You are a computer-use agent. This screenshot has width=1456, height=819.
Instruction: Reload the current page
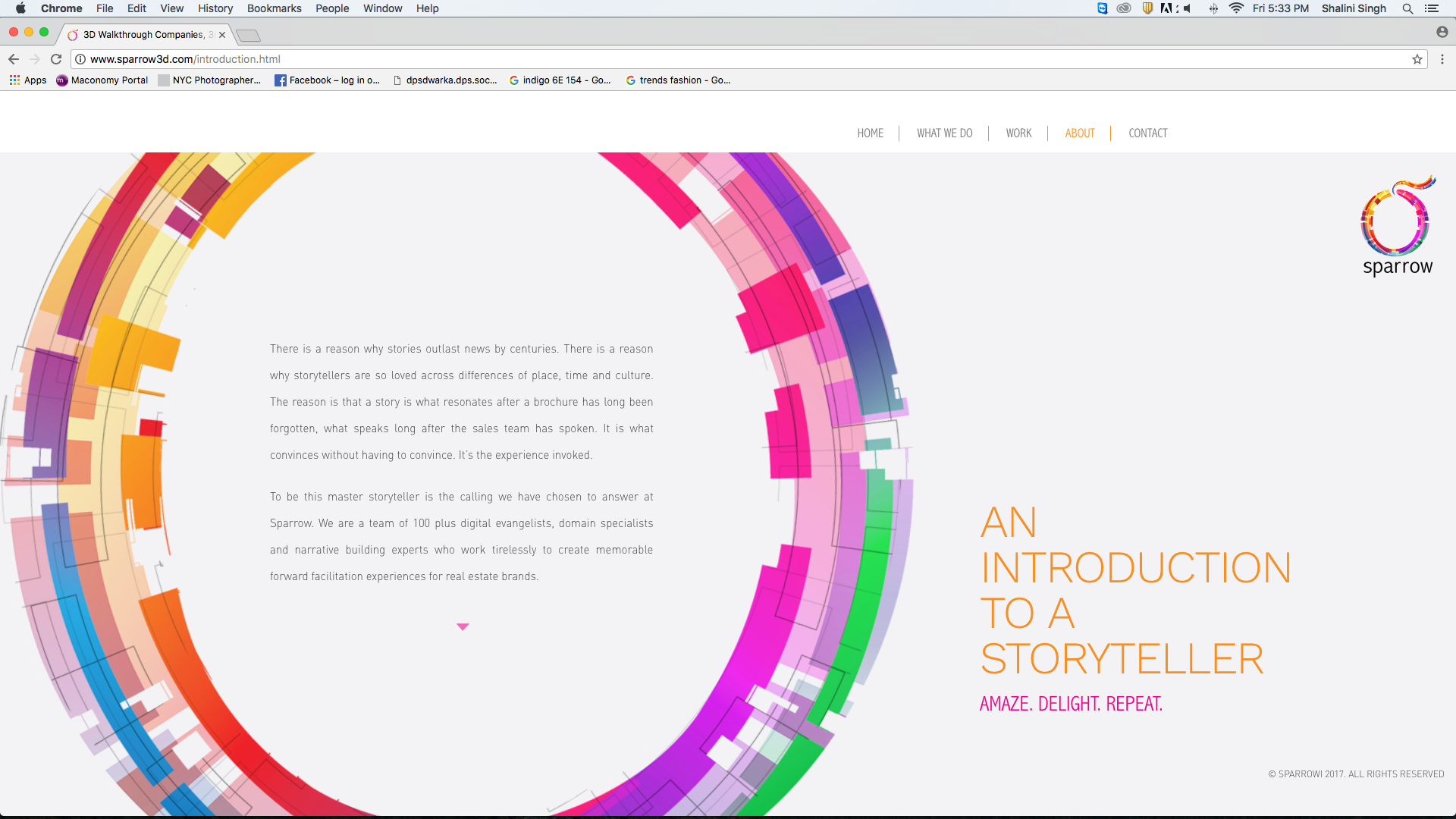[x=56, y=59]
